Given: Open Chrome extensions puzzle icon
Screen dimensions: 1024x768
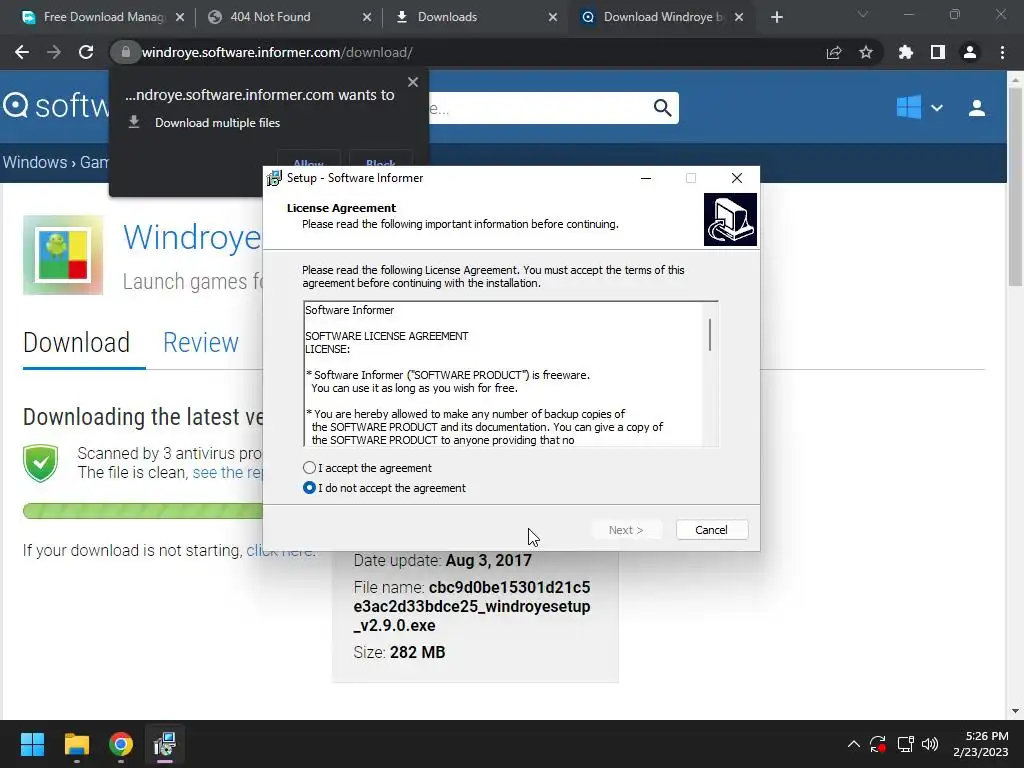Looking at the screenshot, I should (906, 52).
